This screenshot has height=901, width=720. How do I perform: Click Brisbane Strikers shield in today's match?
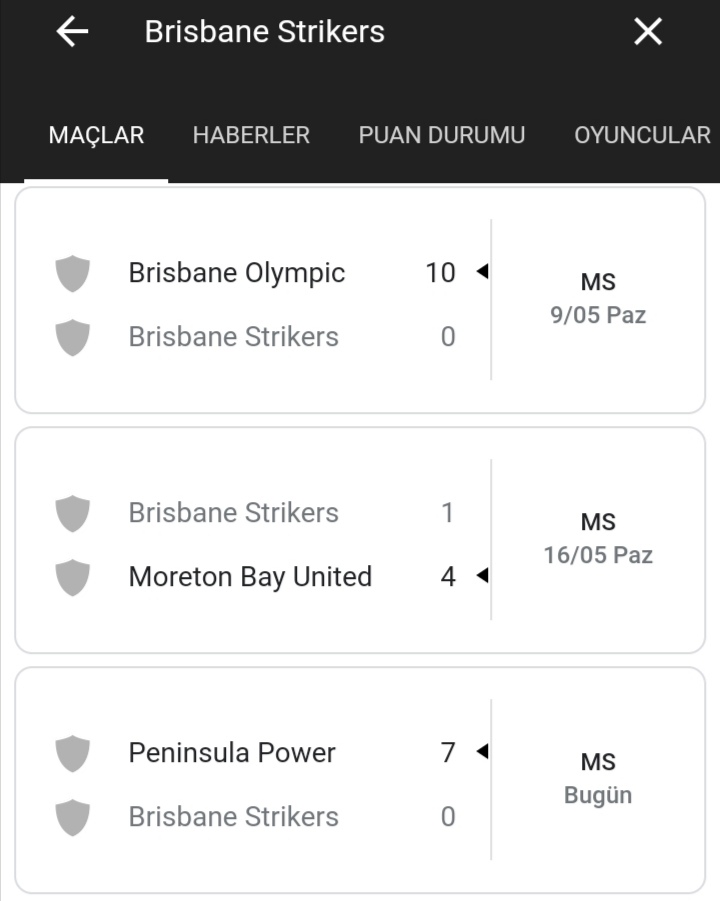tap(72, 817)
